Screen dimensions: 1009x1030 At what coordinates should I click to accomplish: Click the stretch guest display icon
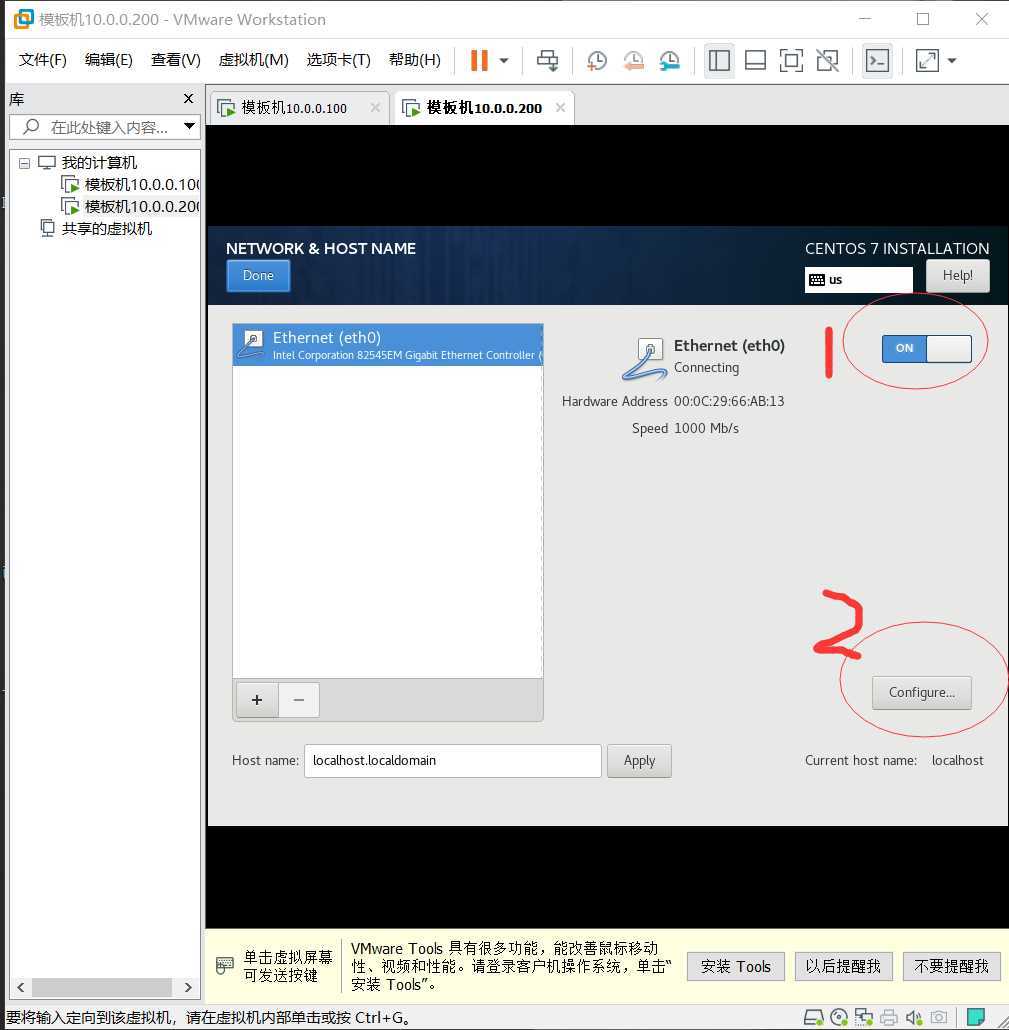point(927,60)
